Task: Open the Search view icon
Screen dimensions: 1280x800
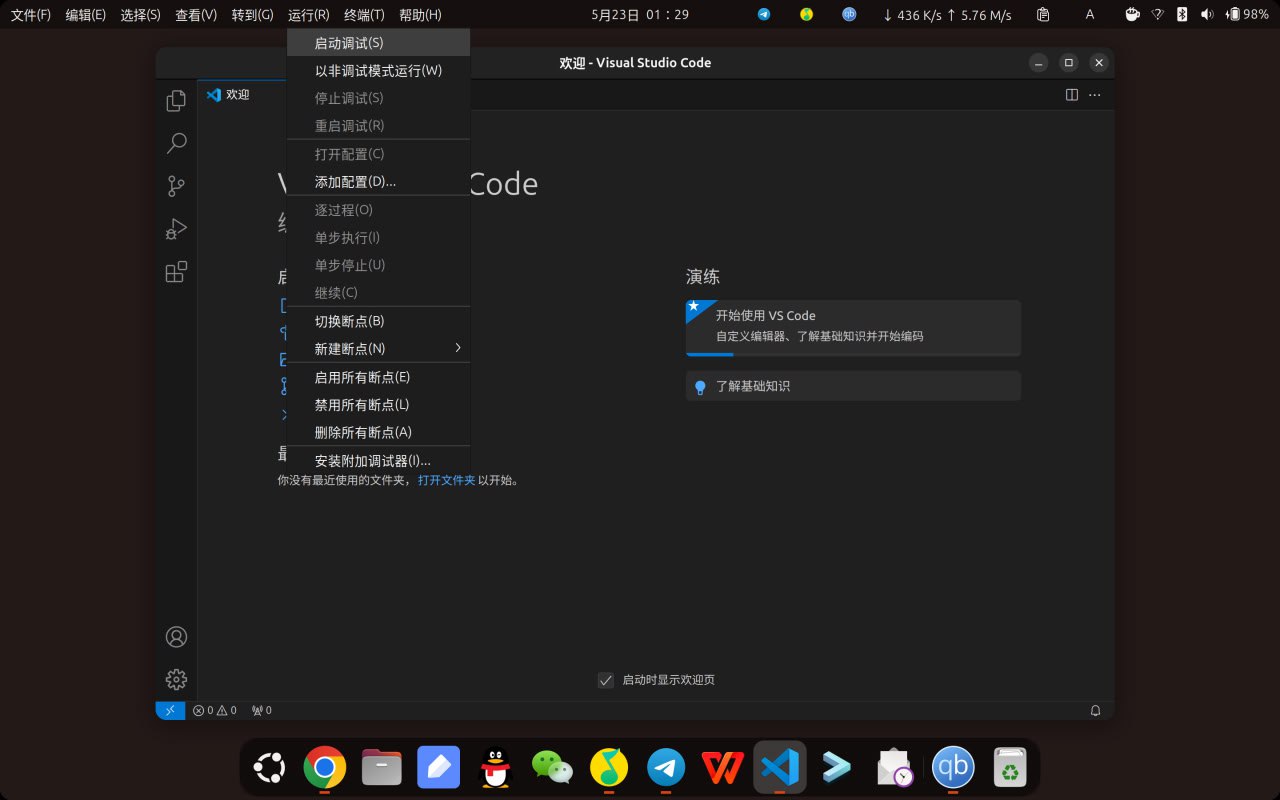Action: click(x=176, y=143)
